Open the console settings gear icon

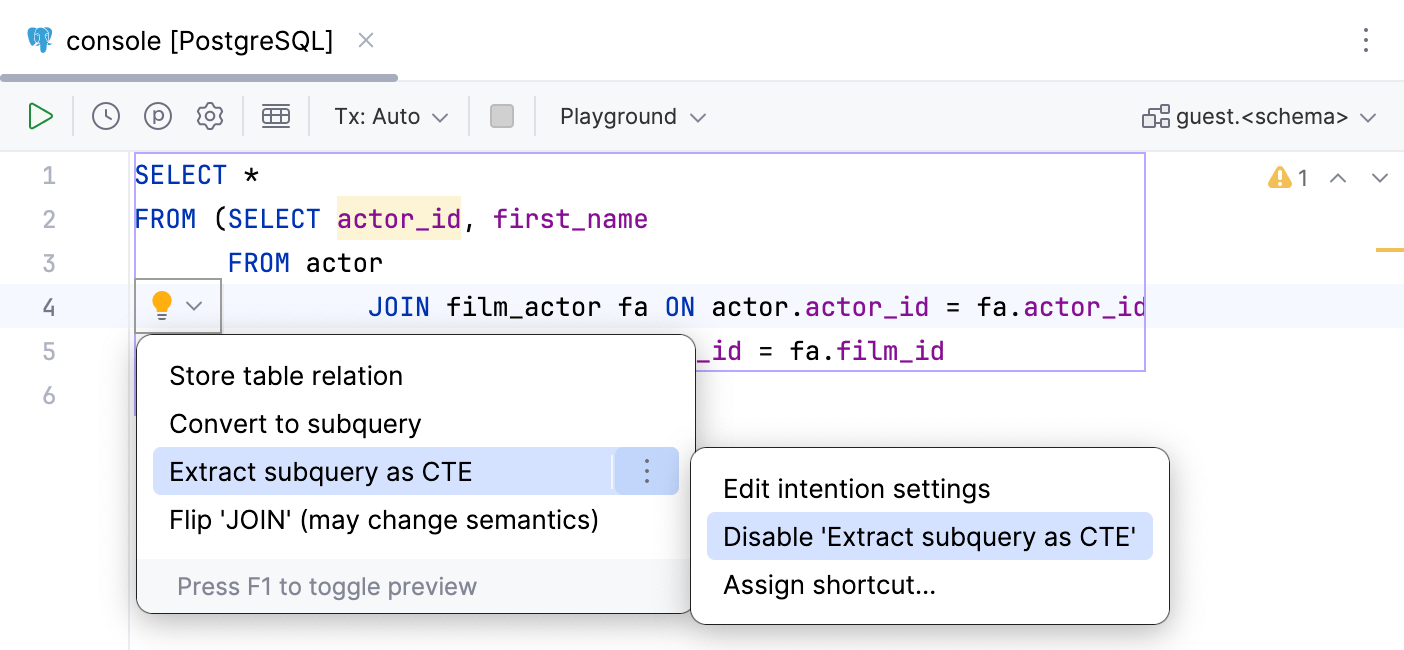(210, 117)
